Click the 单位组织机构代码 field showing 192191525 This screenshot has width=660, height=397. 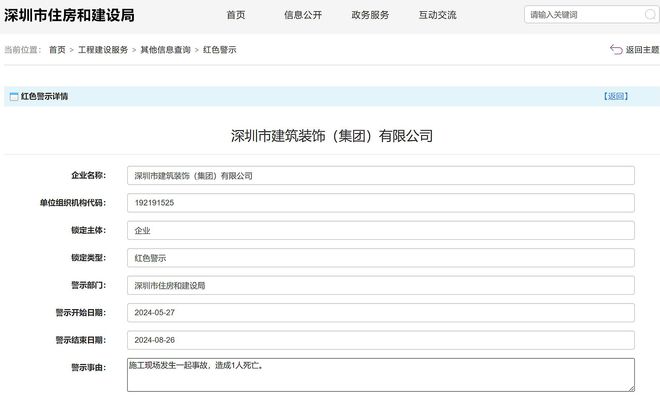click(381, 203)
